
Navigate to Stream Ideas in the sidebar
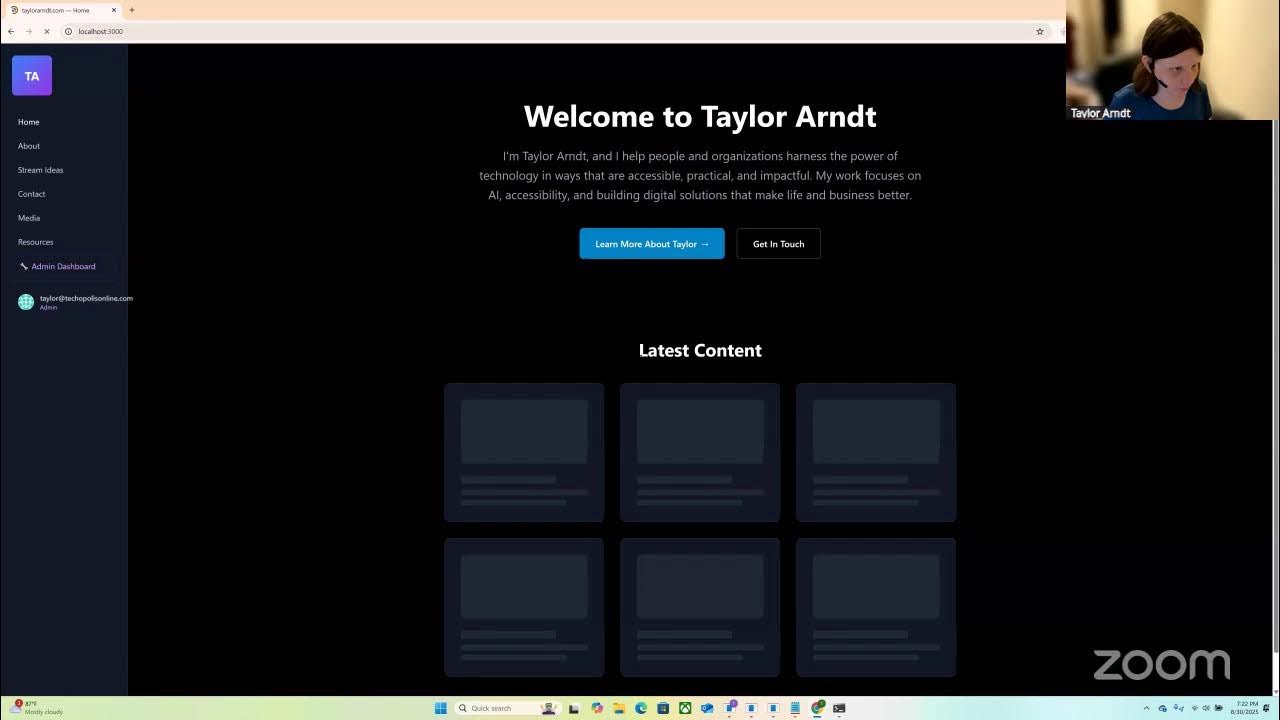tap(40, 170)
